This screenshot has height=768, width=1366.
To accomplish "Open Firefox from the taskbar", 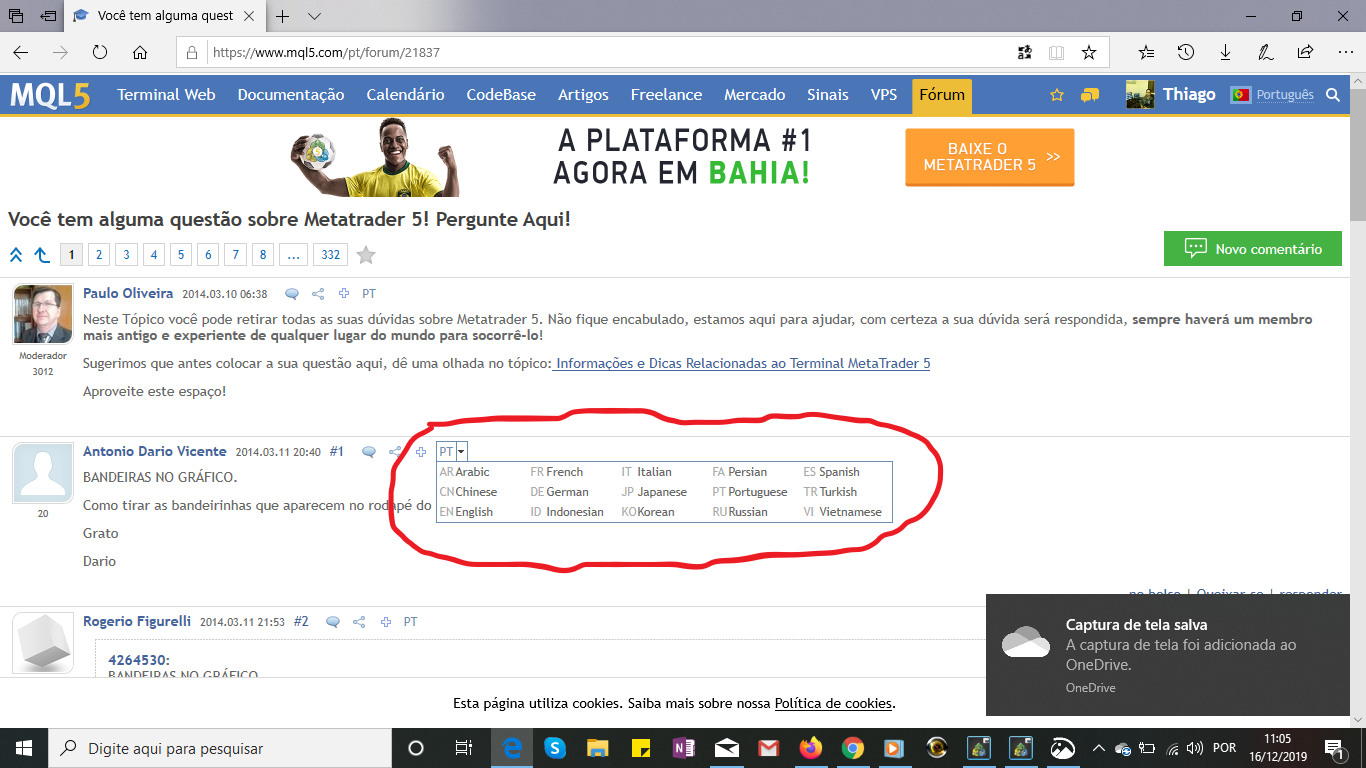I will 810,748.
